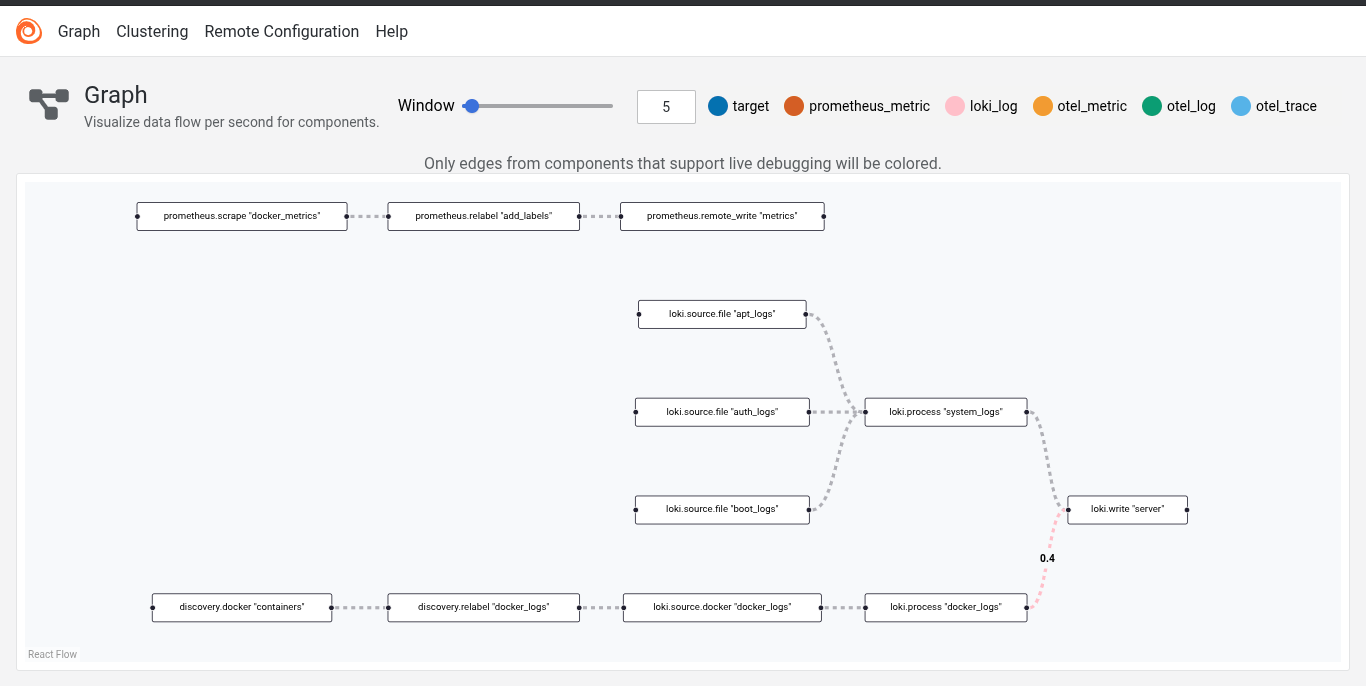Open the Clustering page
1366x686 pixels.
coord(152,31)
